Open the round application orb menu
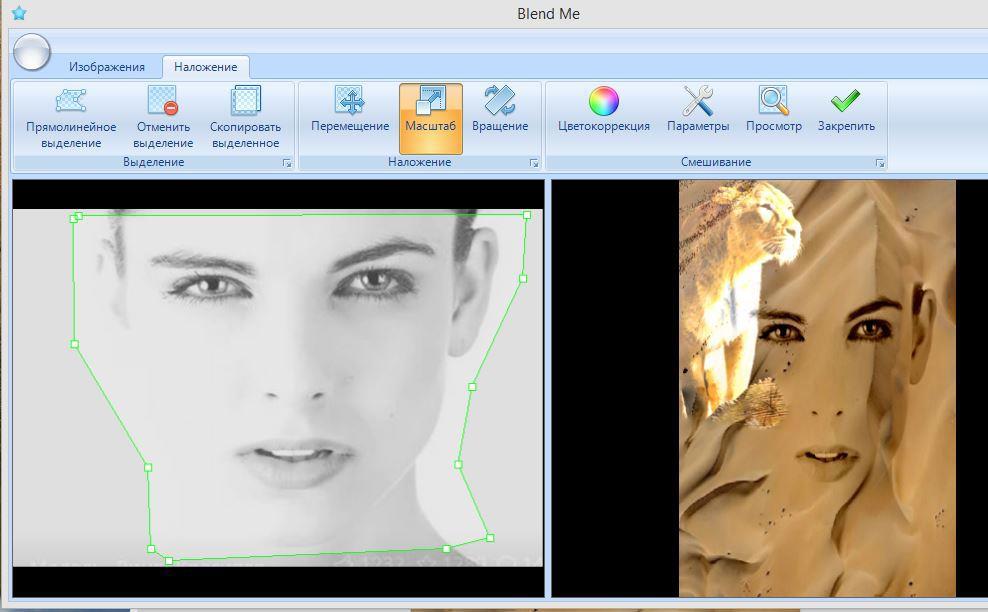 [x=32, y=51]
